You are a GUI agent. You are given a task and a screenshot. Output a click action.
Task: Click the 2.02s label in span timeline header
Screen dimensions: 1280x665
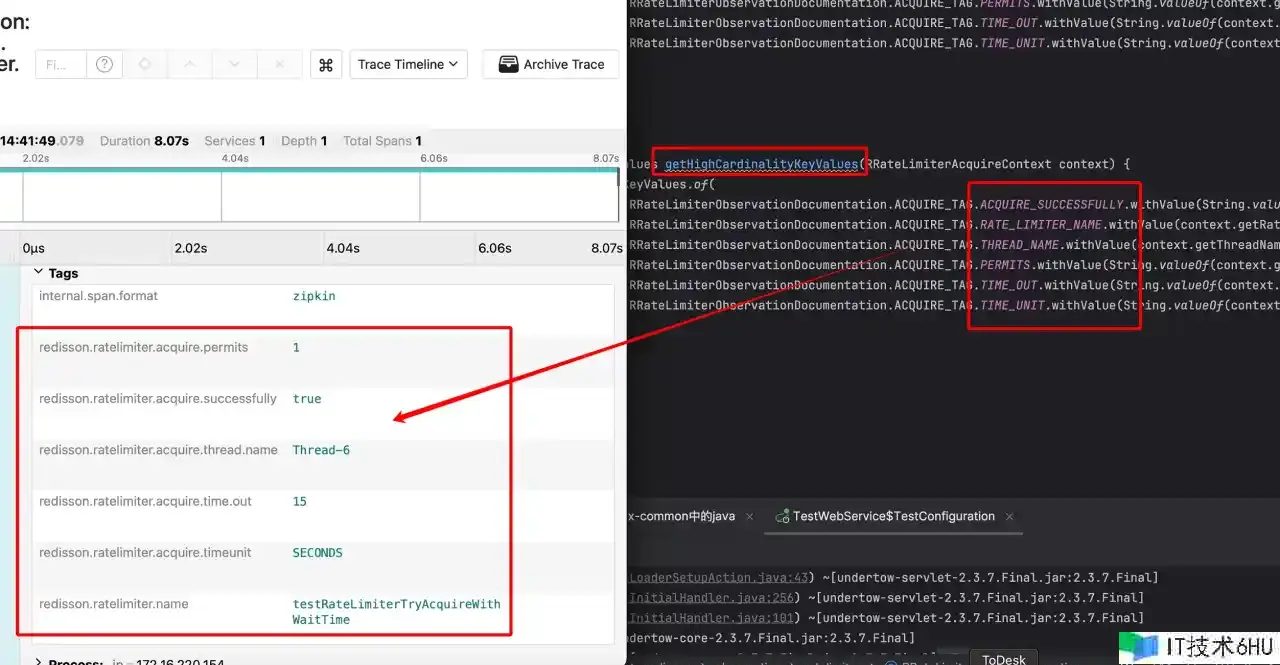(x=191, y=248)
